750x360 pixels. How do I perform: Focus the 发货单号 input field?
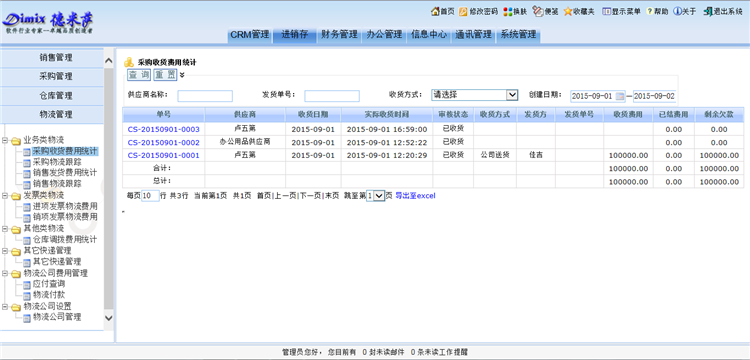332,96
